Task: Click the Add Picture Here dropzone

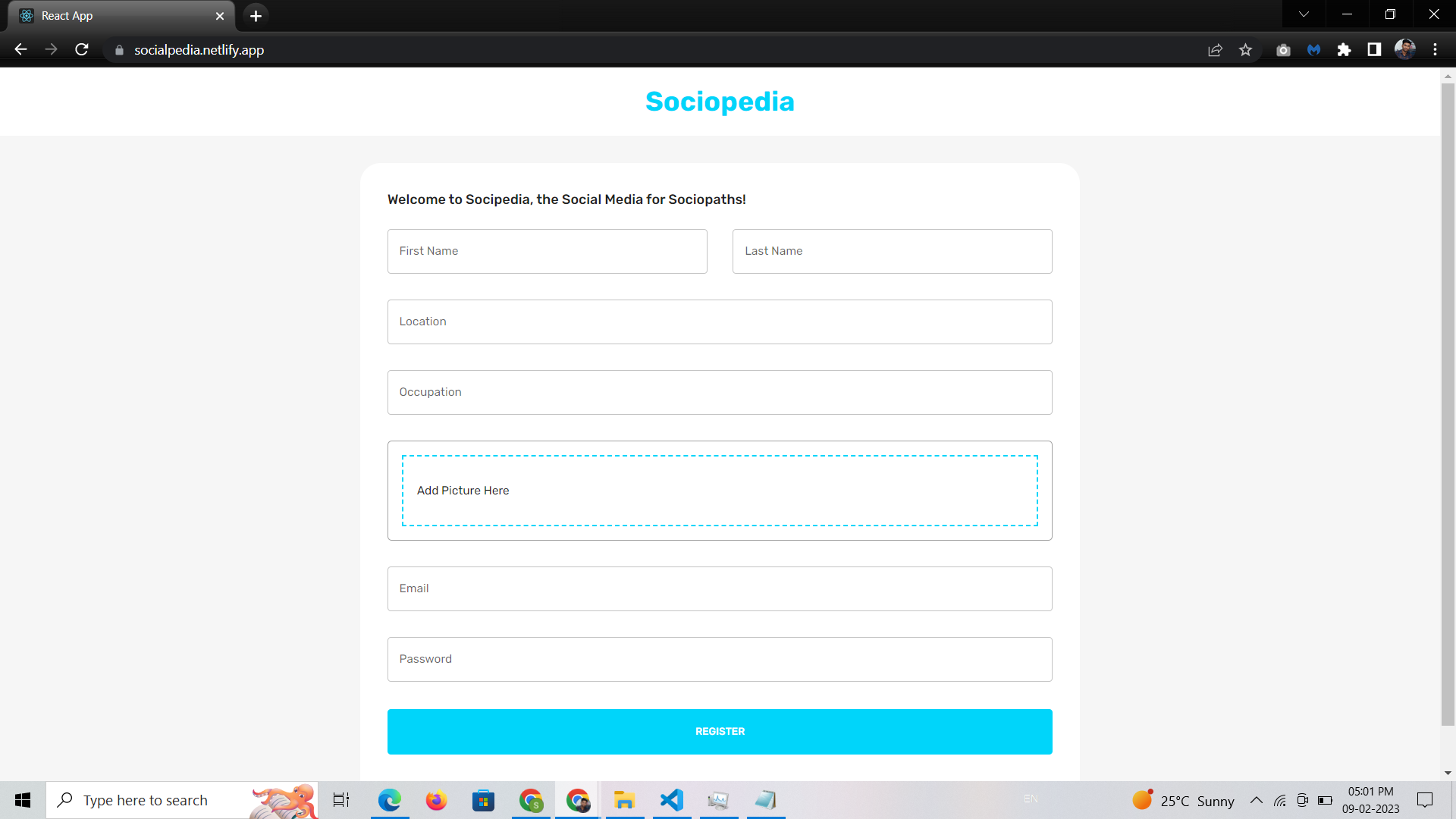Action: coord(719,490)
